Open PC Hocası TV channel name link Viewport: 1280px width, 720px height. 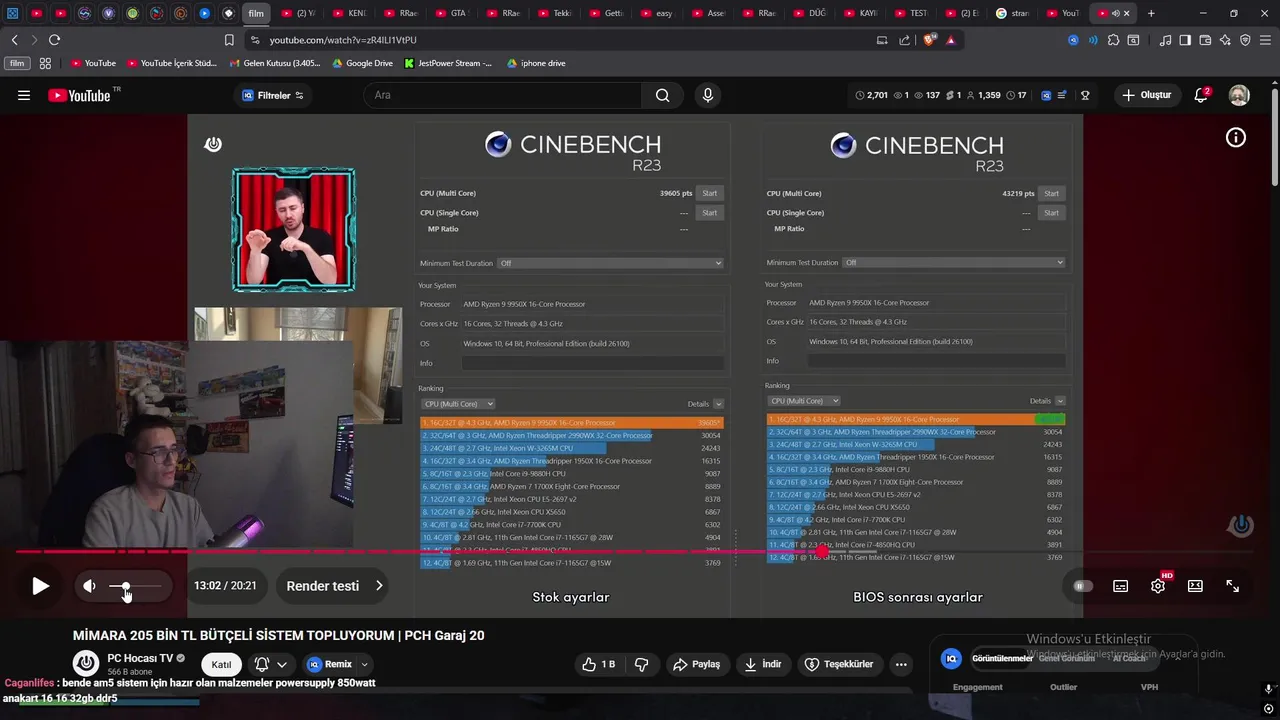pos(140,658)
